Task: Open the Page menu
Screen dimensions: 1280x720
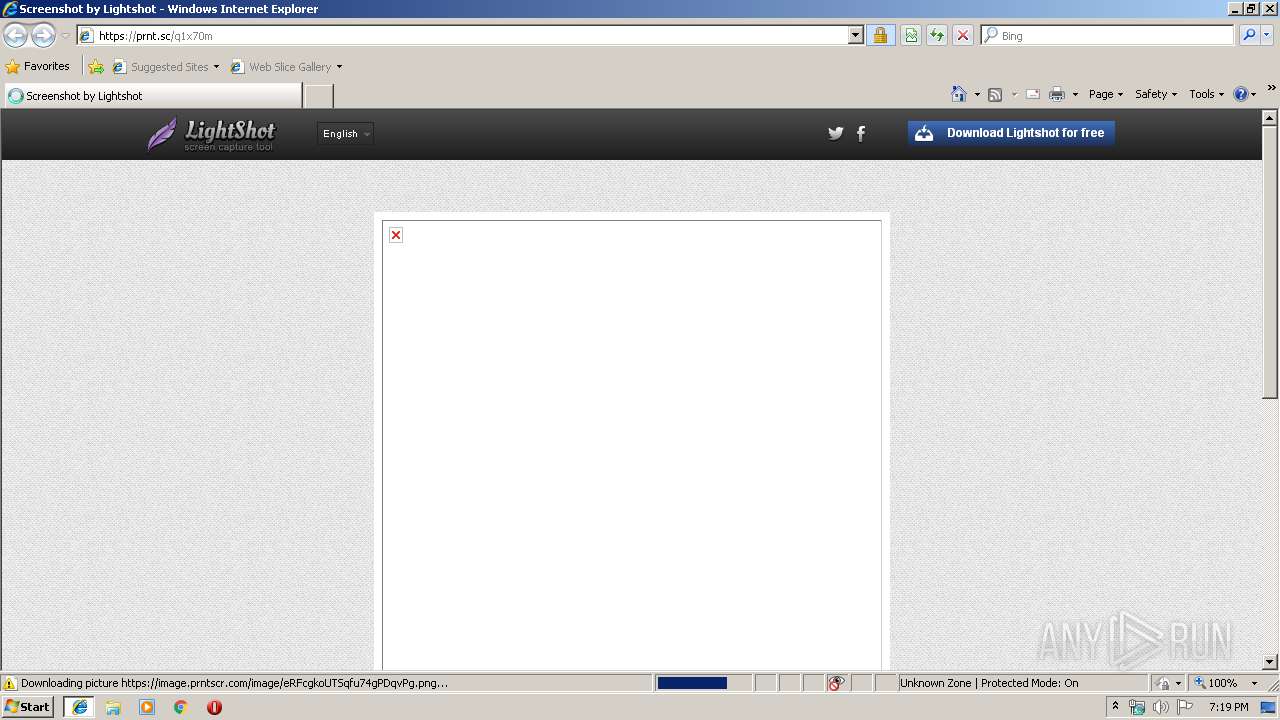Action: [x=1106, y=94]
